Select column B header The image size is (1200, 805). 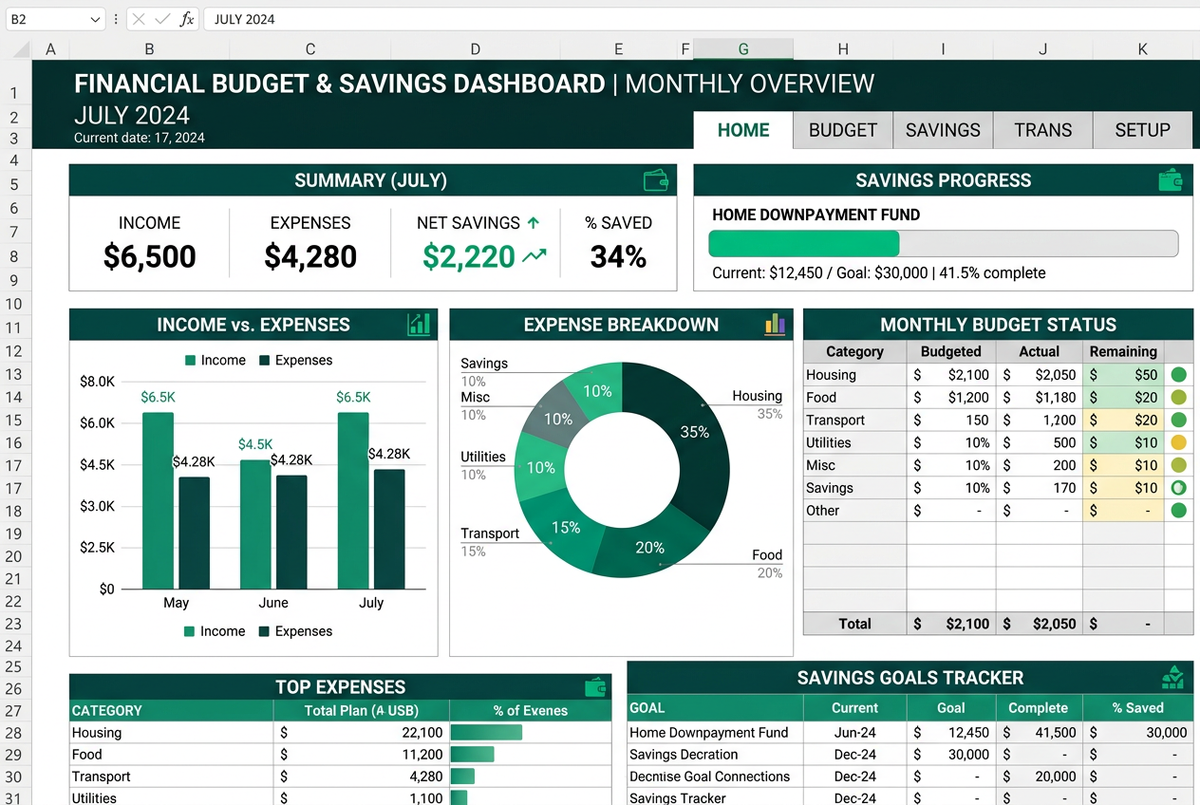pyautogui.click(x=149, y=49)
